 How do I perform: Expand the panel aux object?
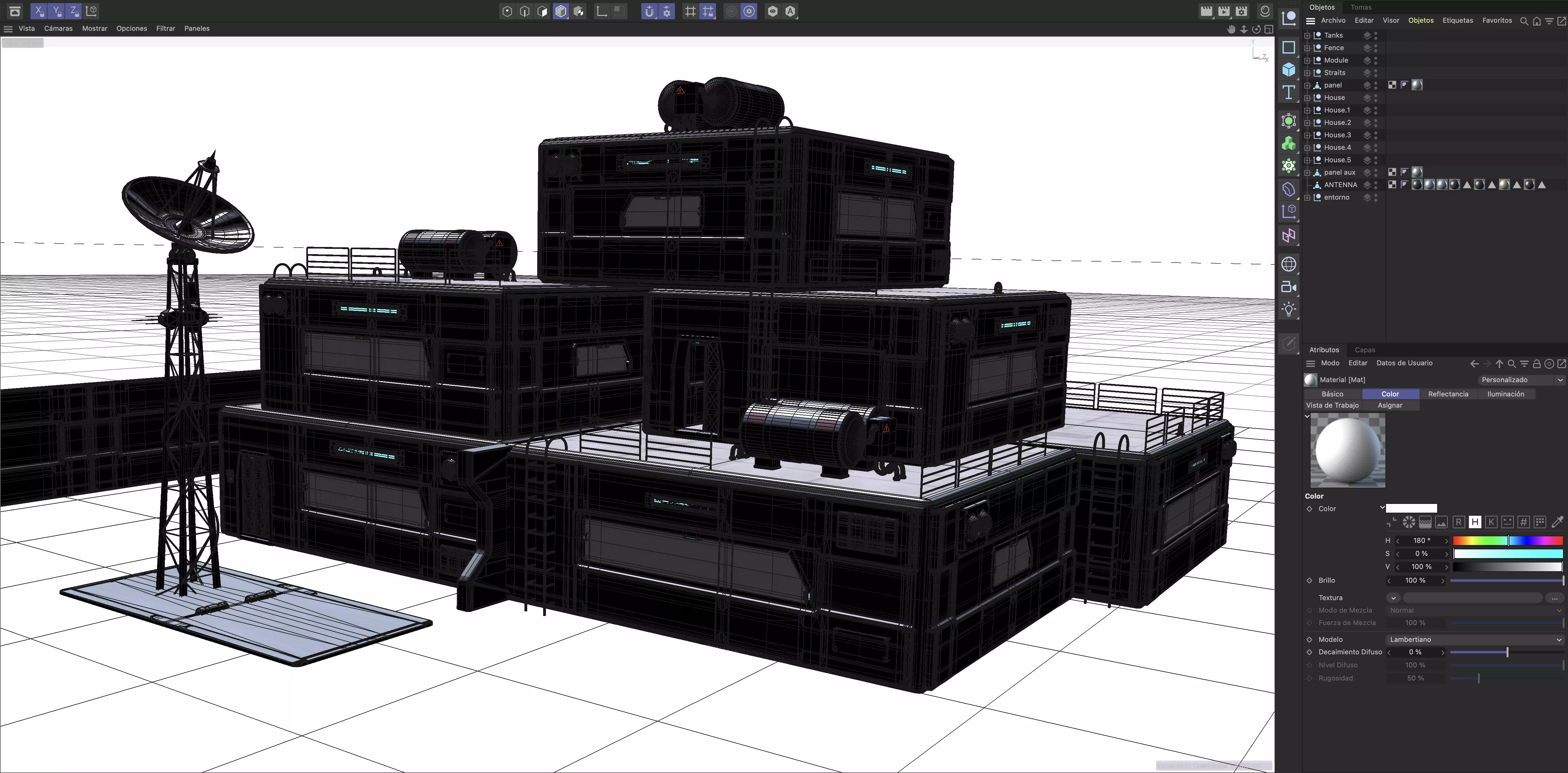point(1307,172)
